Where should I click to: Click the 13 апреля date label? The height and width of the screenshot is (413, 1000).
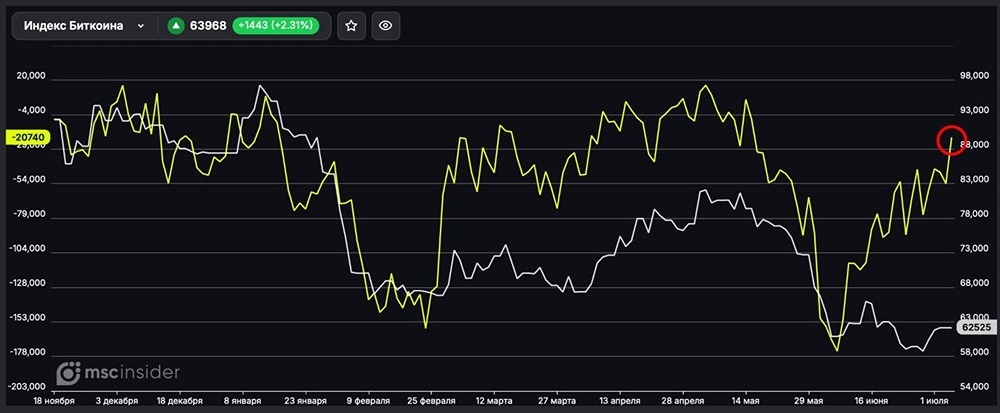pos(619,402)
